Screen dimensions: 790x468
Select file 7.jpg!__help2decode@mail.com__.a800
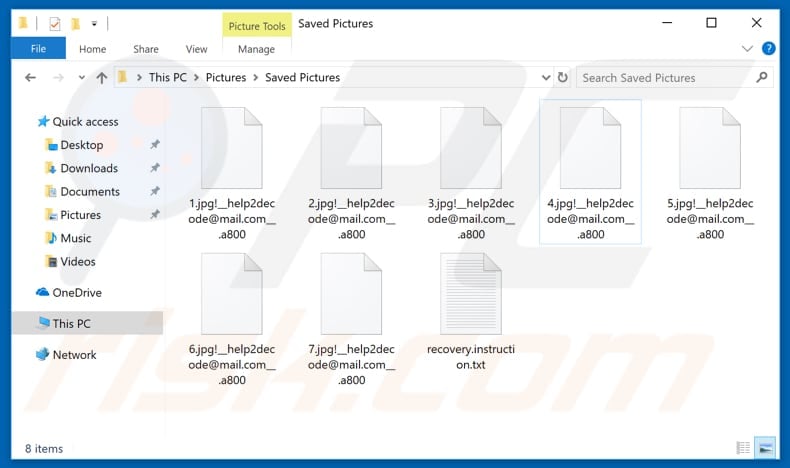coord(351,319)
